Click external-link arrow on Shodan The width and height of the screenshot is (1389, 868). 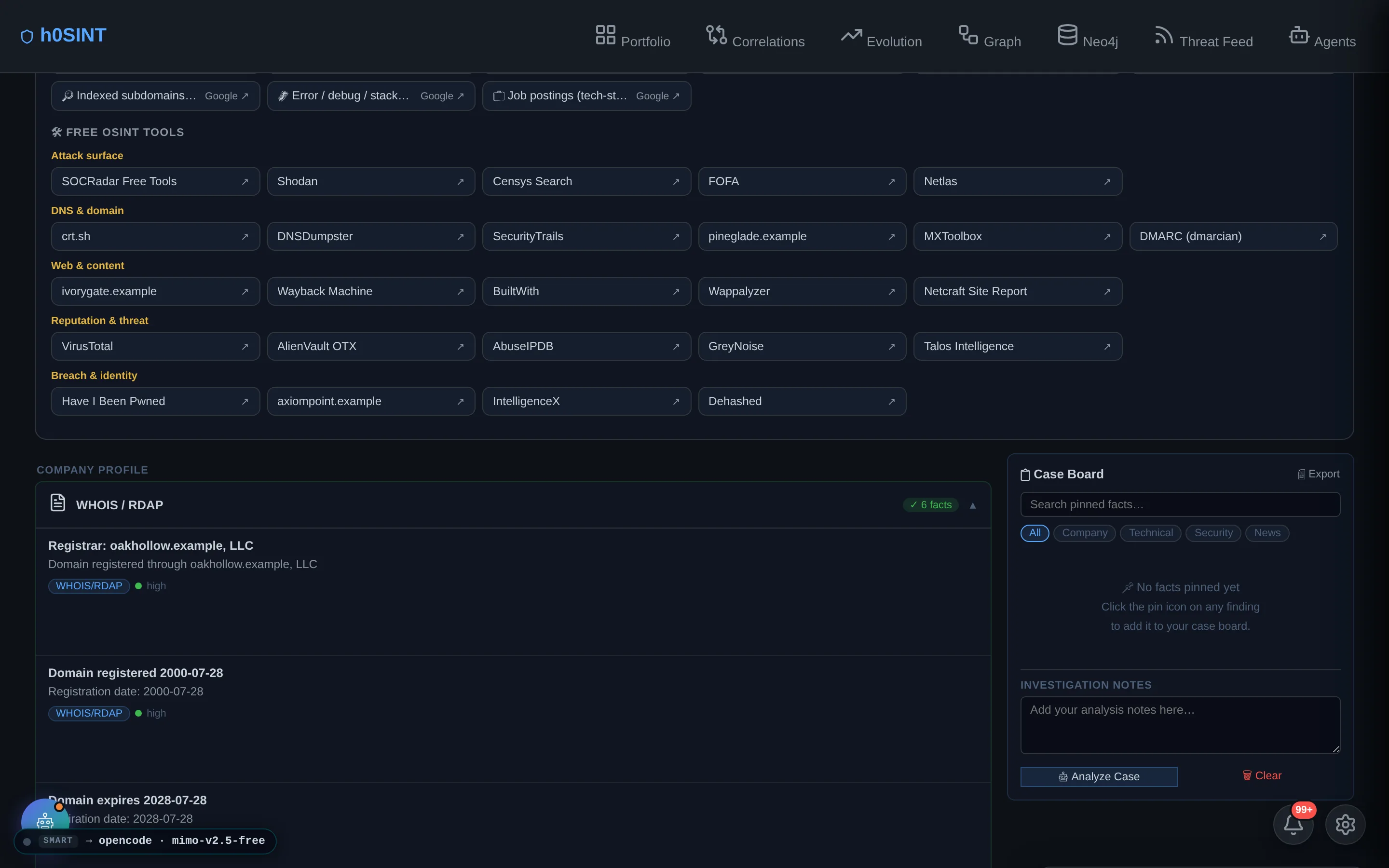[460, 182]
